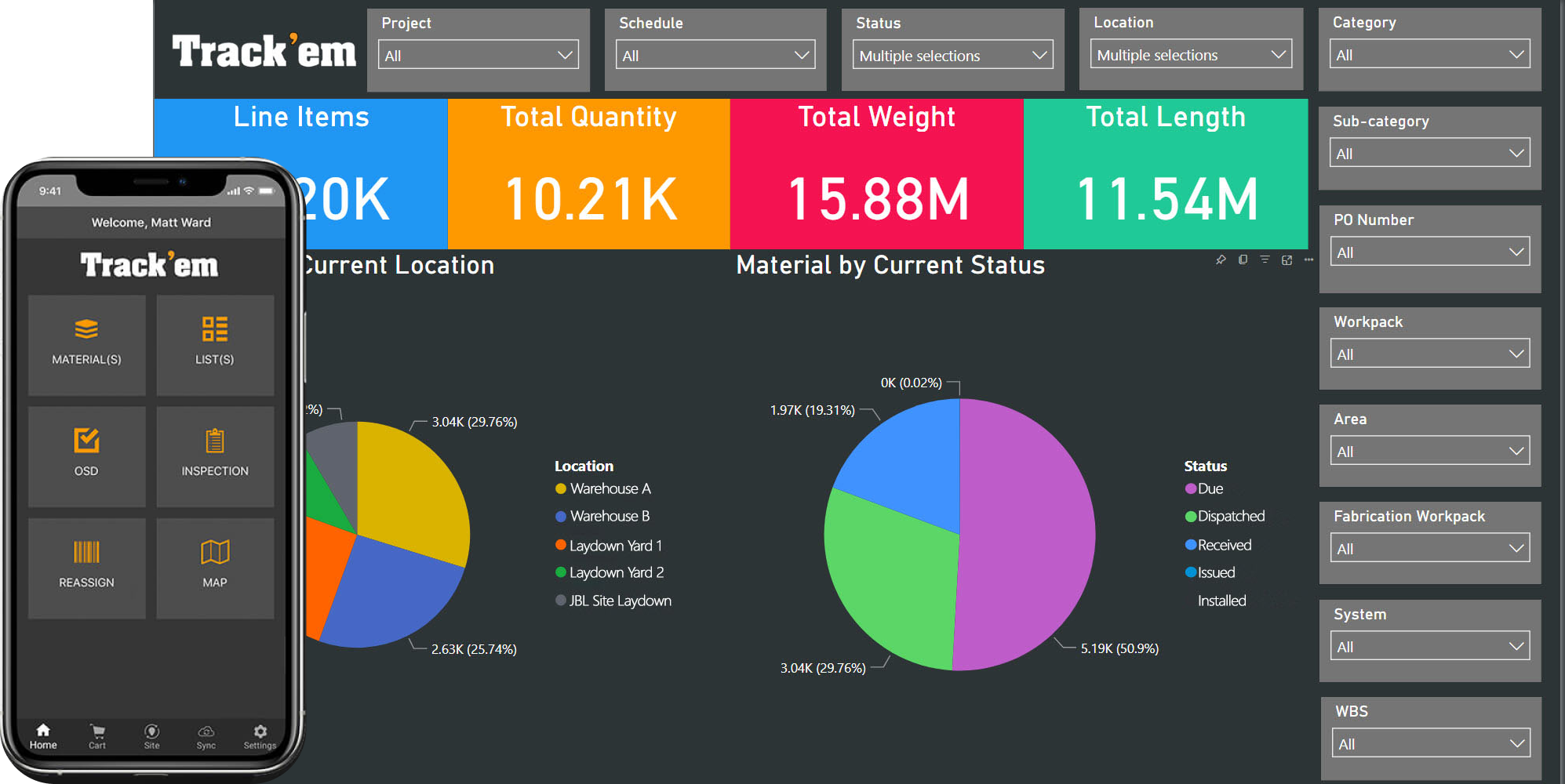Select Received in Status legend
Image resolution: width=1565 pixels, height=784 pixels.
pyautogui.click(x=1218, y=545)
